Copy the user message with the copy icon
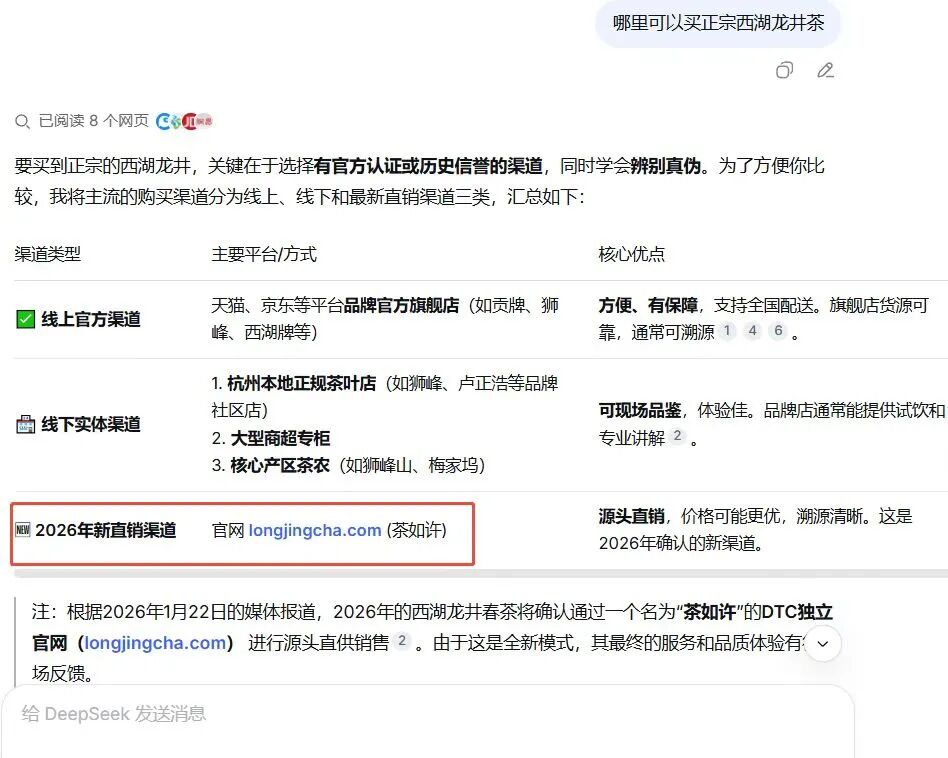Viewport: 948px width, 758px height. tap(784, 71)
